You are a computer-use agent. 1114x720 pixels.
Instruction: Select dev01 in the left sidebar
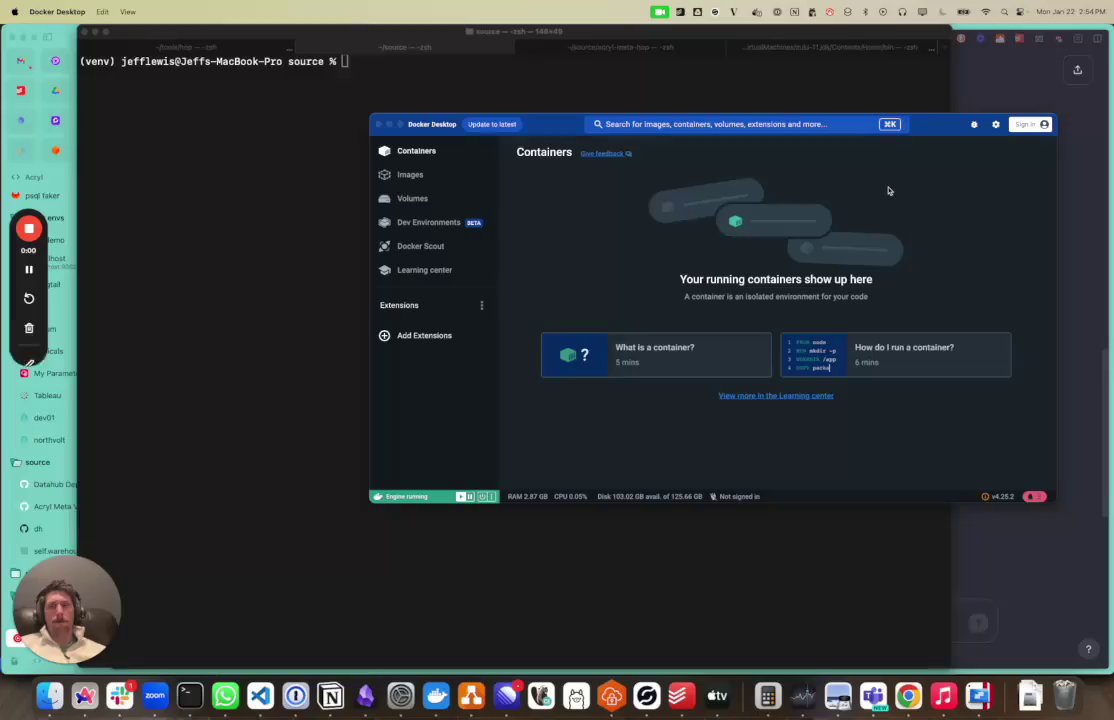(x=43, y=418)
